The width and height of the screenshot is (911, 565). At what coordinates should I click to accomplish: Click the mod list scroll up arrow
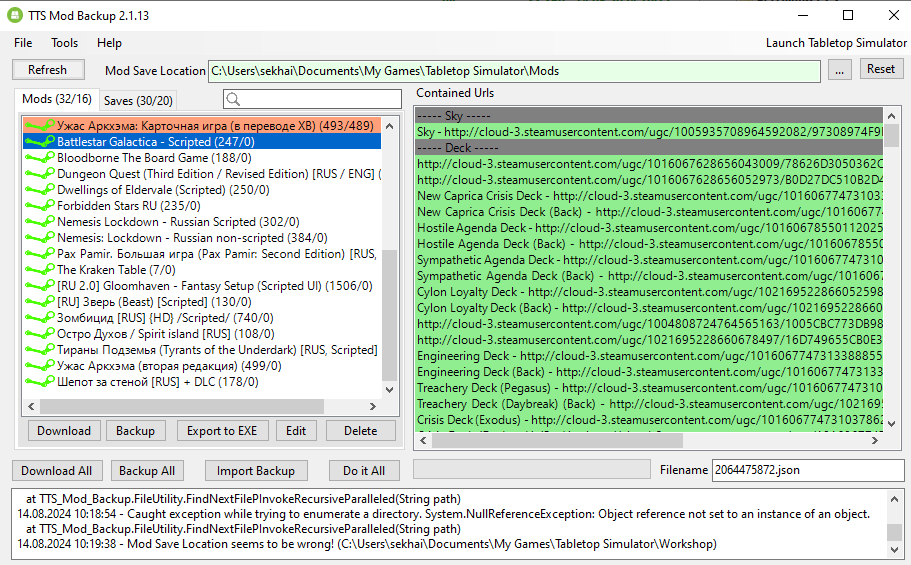click(x=390, y=126)
